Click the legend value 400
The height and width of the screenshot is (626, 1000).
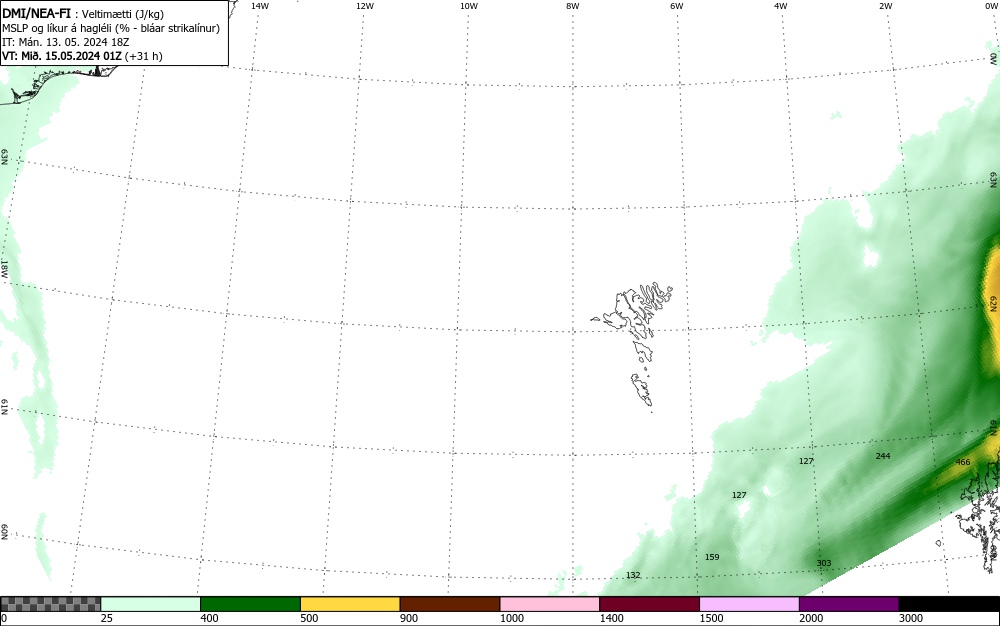(209, 618)
